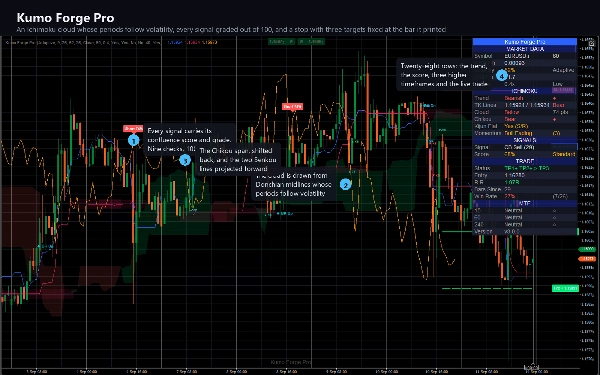The height and width of the screenshot is (375, 600).
Task: Click the red sell signal label at chart top center
Action: tap(293, 106)
